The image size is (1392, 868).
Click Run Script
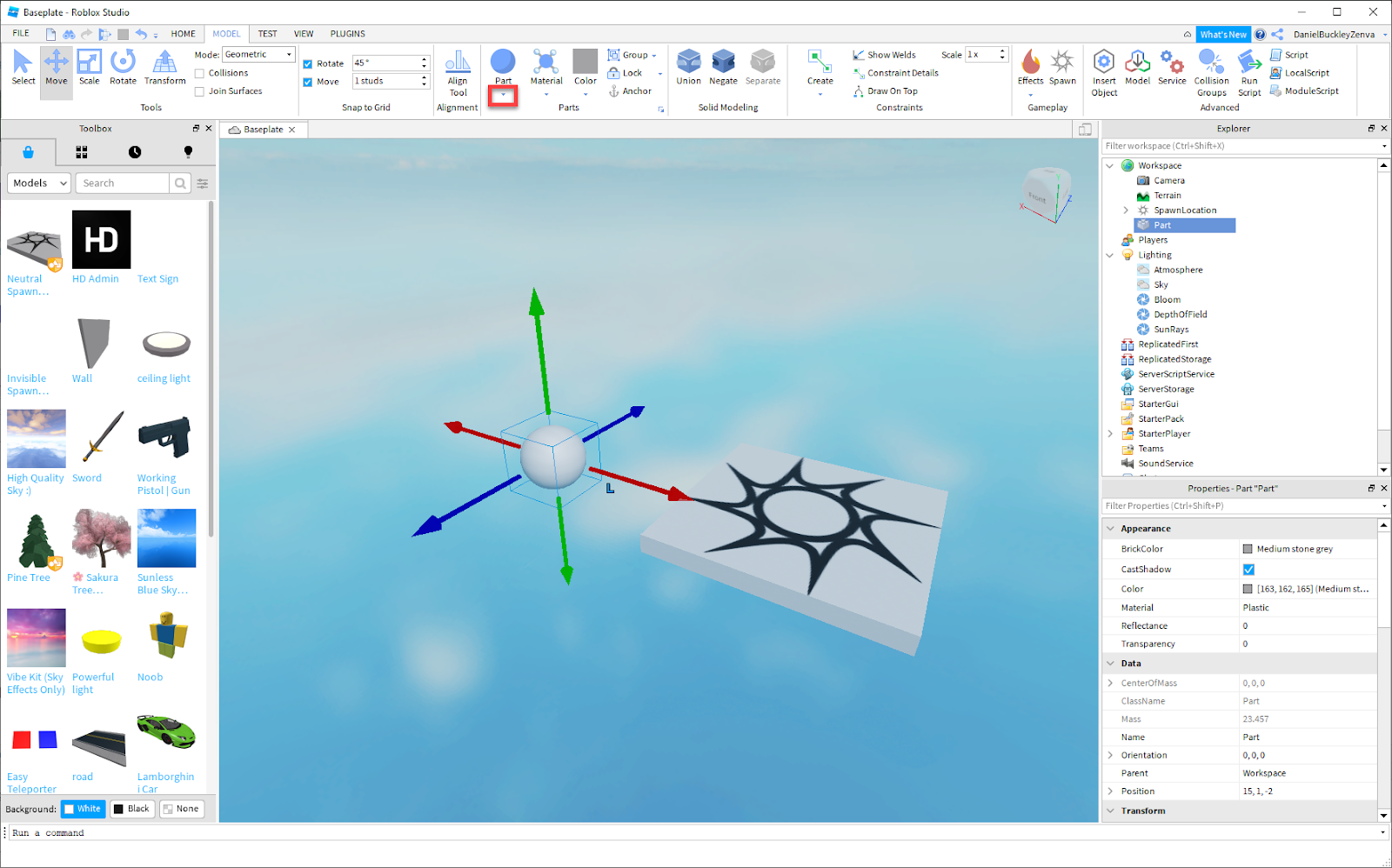tap(1249, 73)
